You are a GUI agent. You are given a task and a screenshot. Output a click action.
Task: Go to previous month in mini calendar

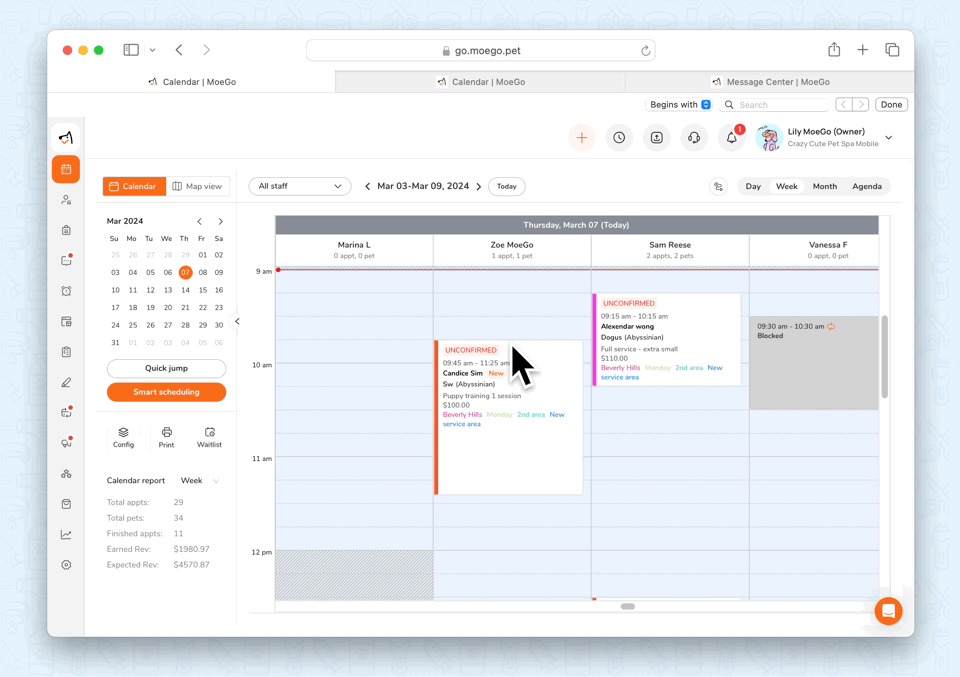[x=199, y=222]
